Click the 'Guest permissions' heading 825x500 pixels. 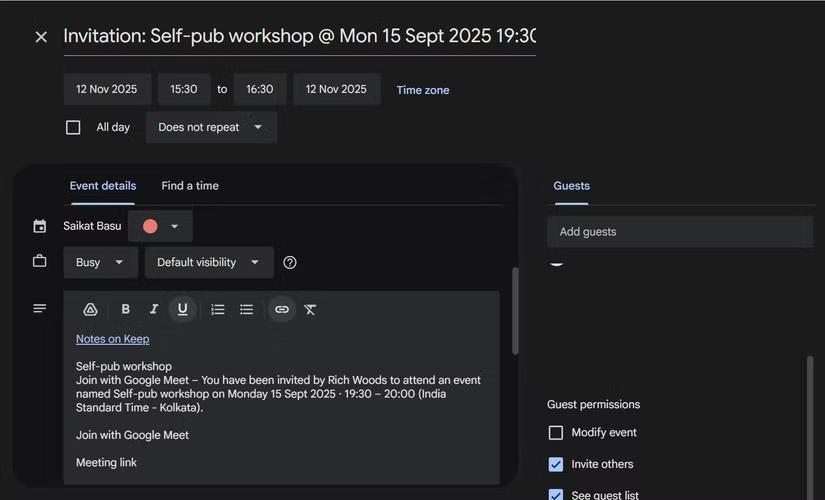coord(593,405)
